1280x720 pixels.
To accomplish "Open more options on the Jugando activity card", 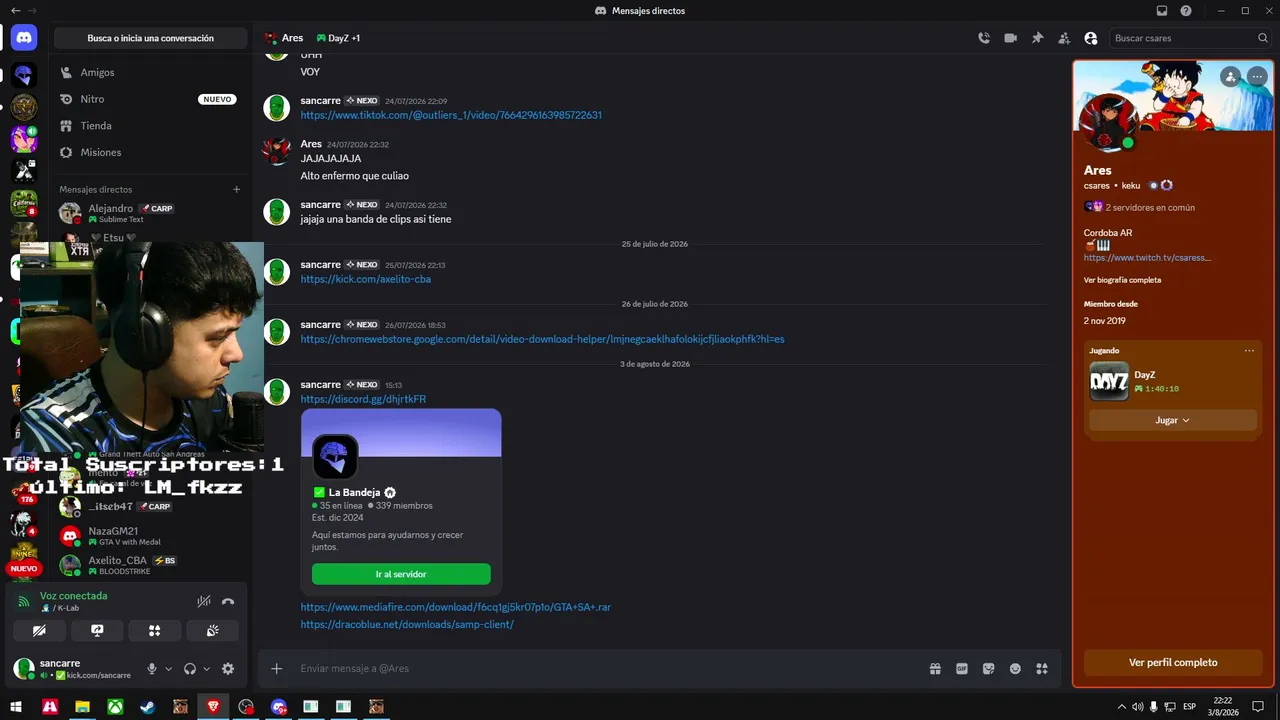I will coord(1249,351).
